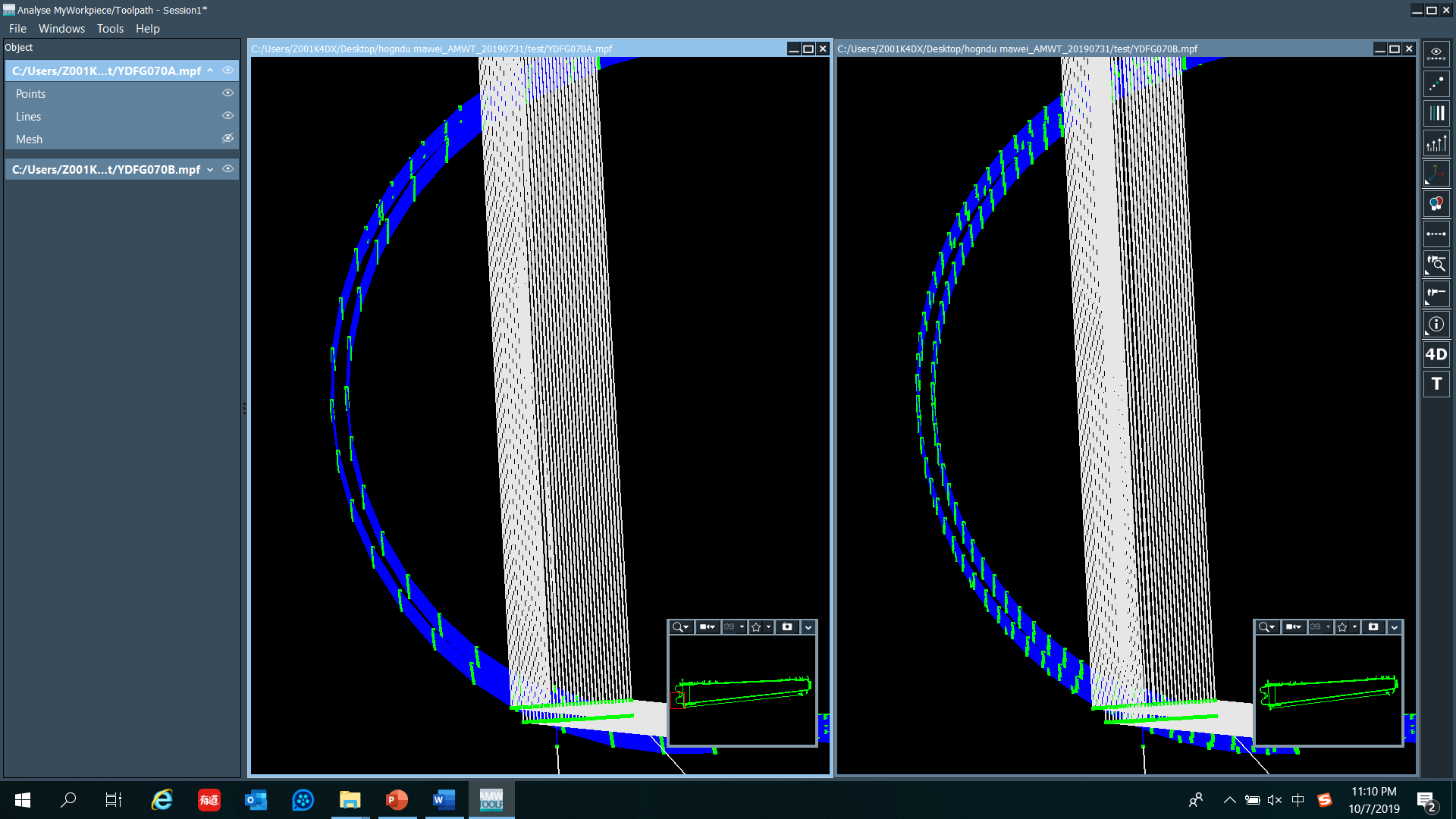Open the Windows menu
1456x819 pixels.
61,29
